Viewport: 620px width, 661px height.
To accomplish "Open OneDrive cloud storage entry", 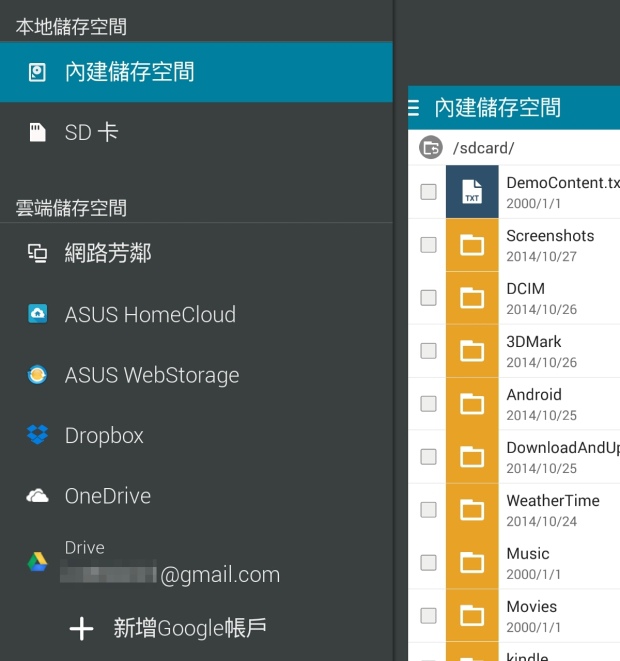I will point(196,496).
